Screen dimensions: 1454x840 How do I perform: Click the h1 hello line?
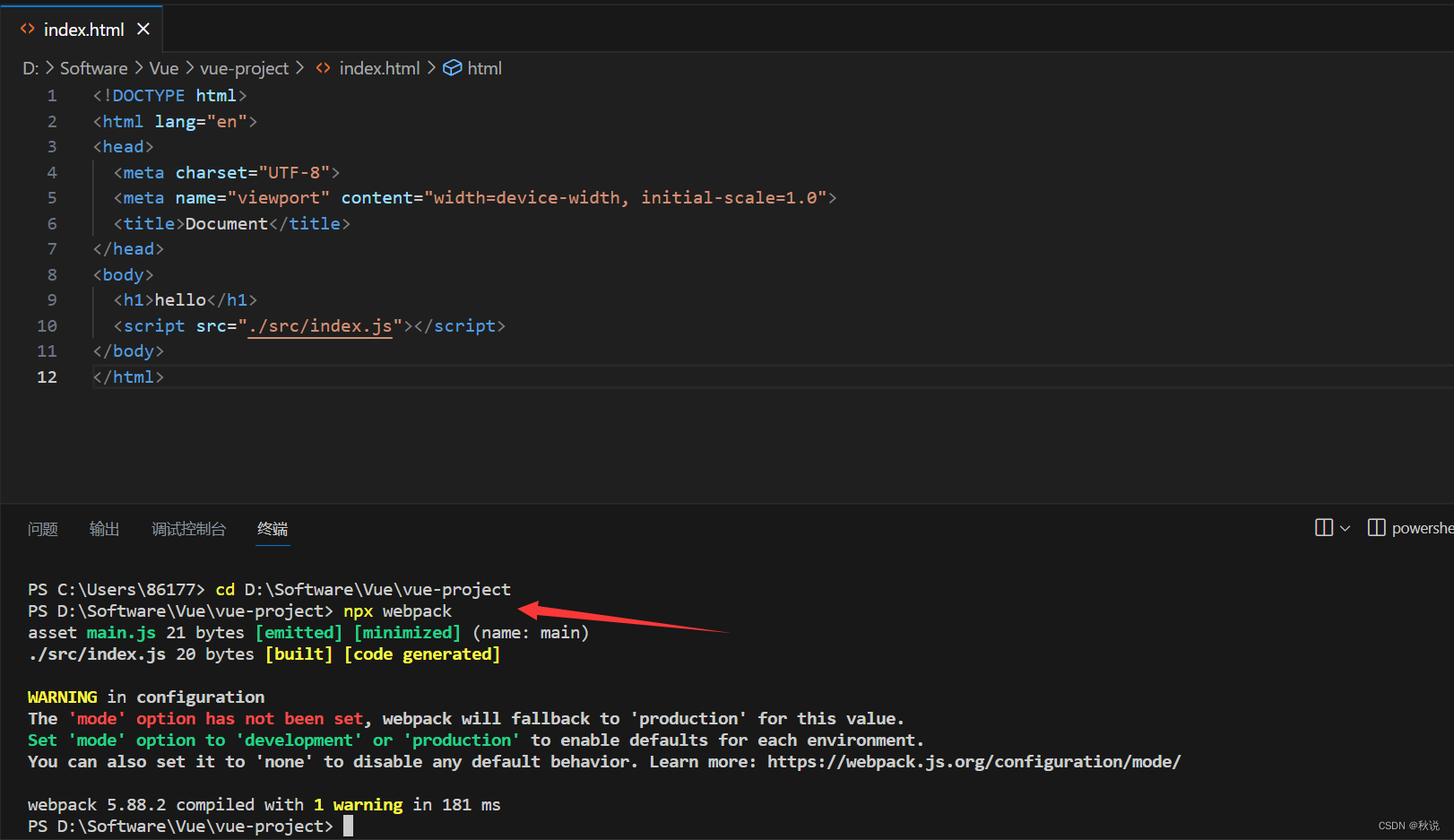(186, 300)
